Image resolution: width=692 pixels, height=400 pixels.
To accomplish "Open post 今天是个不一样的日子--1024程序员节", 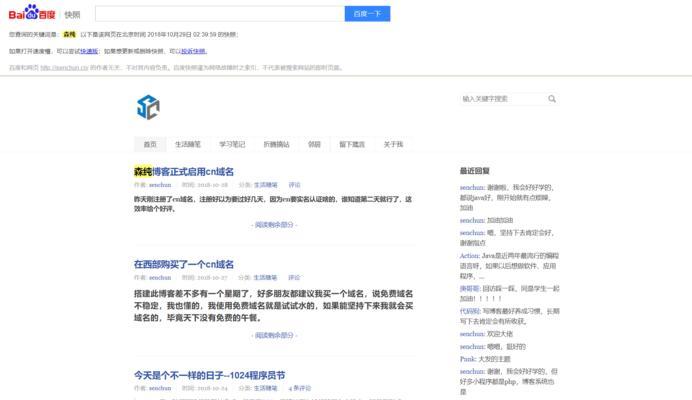I will pos(210,375).
